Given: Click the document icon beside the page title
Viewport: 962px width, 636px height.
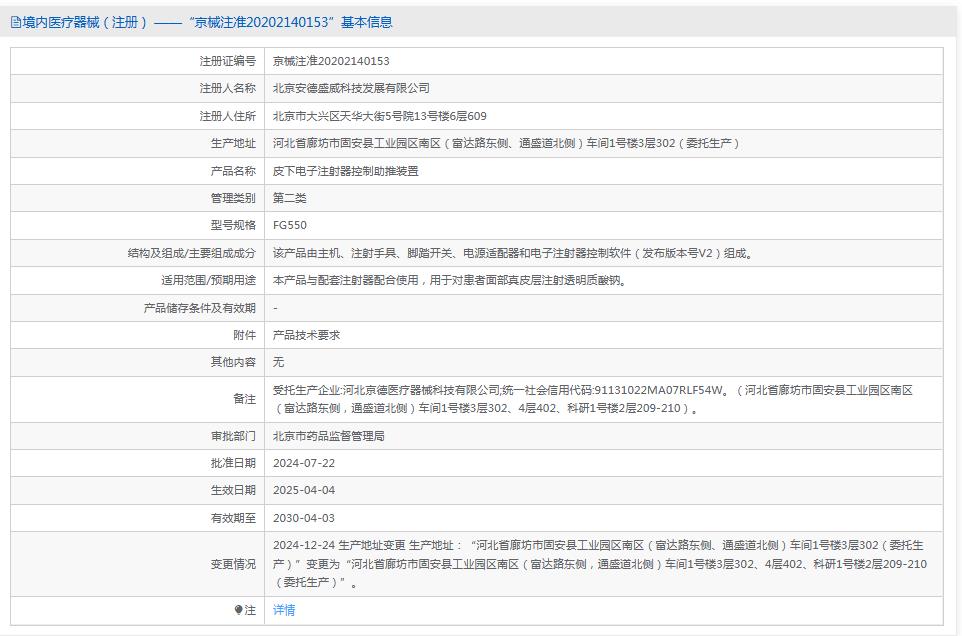Looking at the screenshot, I should point(16,23).
